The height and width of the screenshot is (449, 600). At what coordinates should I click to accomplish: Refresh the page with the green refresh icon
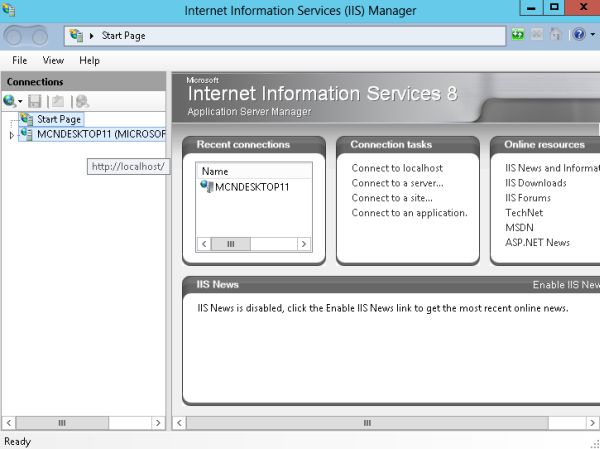[518, 34]
